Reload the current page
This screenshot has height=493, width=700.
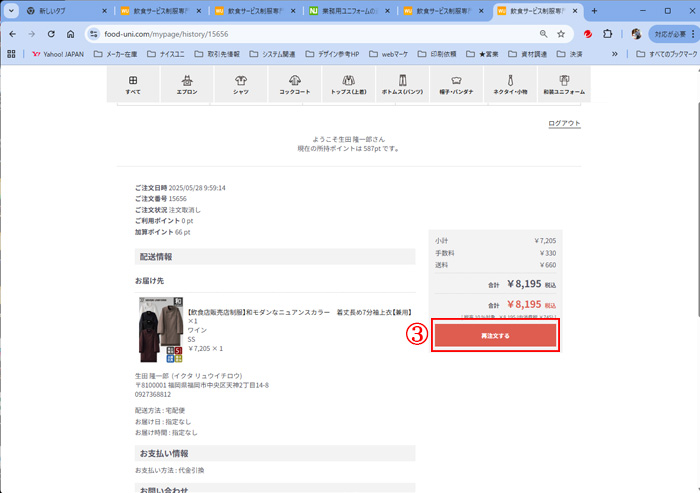click(x=51, y=34)
